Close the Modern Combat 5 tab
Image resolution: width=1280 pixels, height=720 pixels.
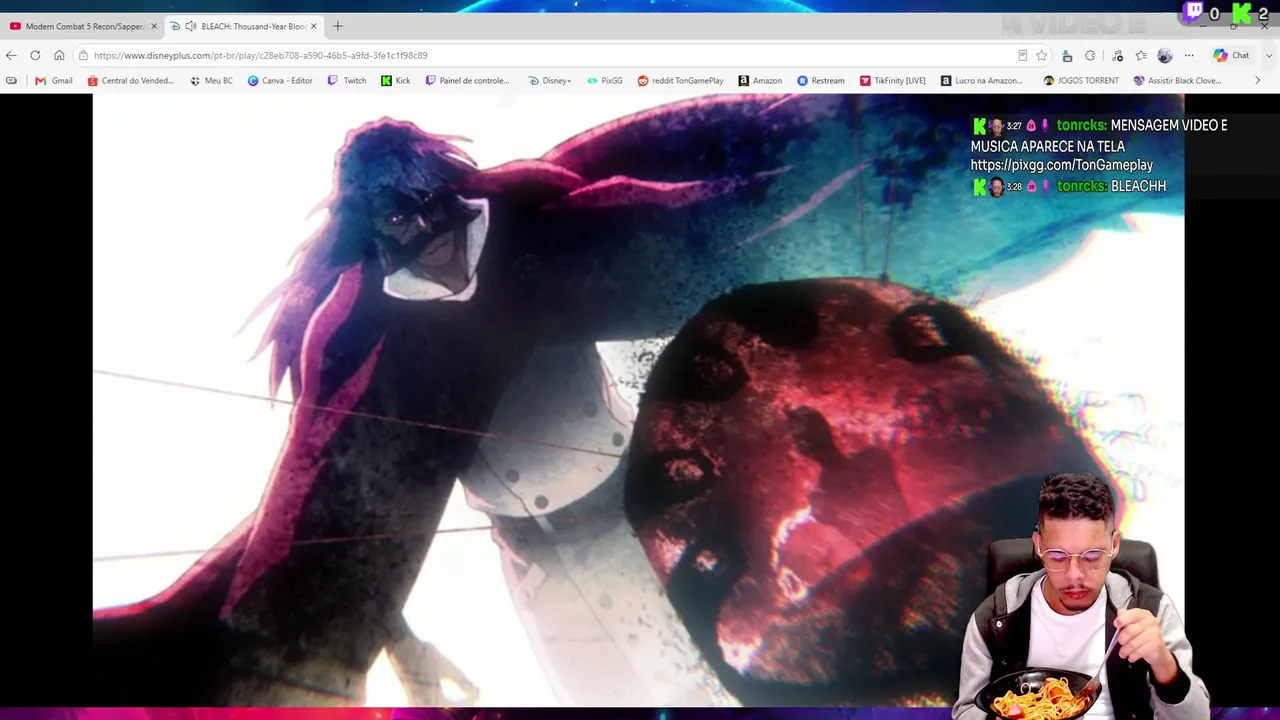[154, 26]
